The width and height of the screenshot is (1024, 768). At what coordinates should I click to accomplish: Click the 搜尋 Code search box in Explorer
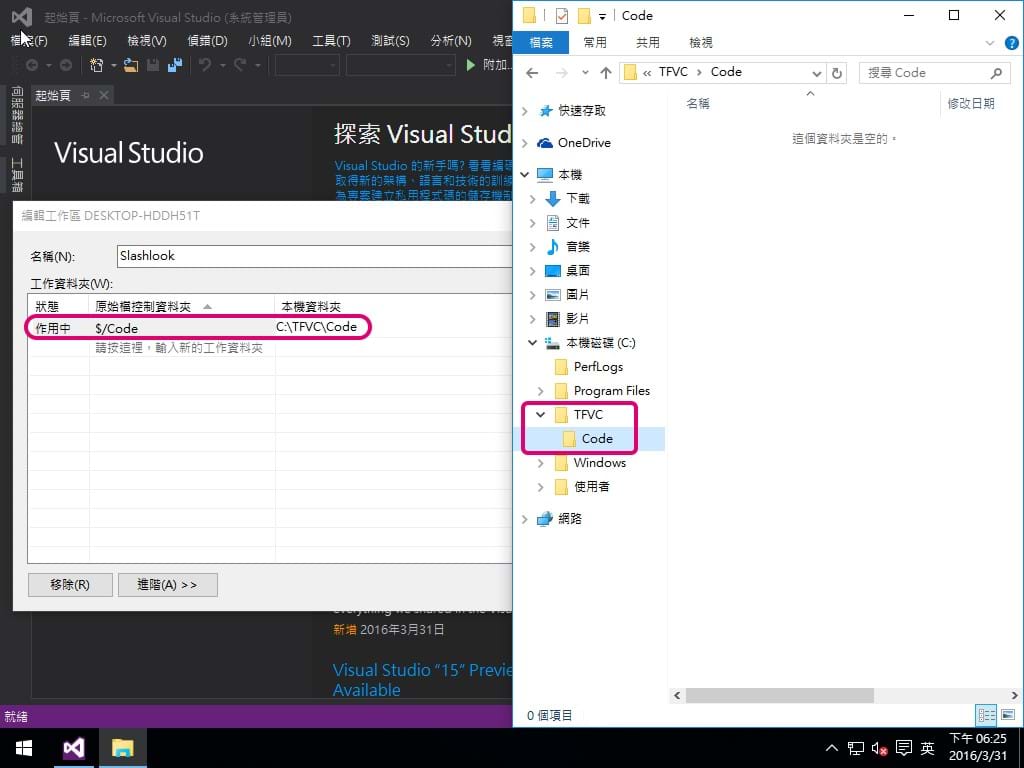tap(933, 73)
